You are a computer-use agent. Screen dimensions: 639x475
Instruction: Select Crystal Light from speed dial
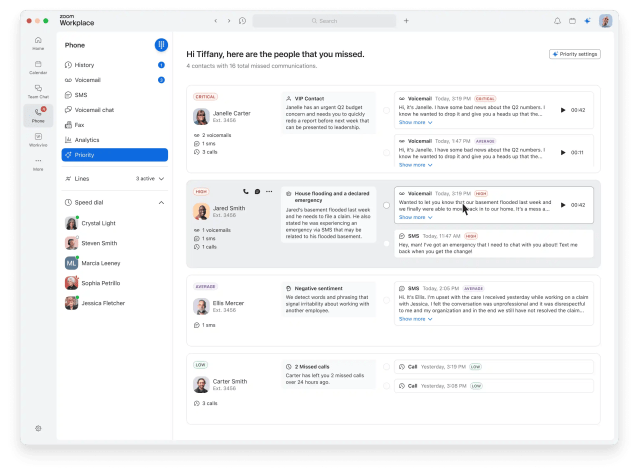click(x=98, y=223)
